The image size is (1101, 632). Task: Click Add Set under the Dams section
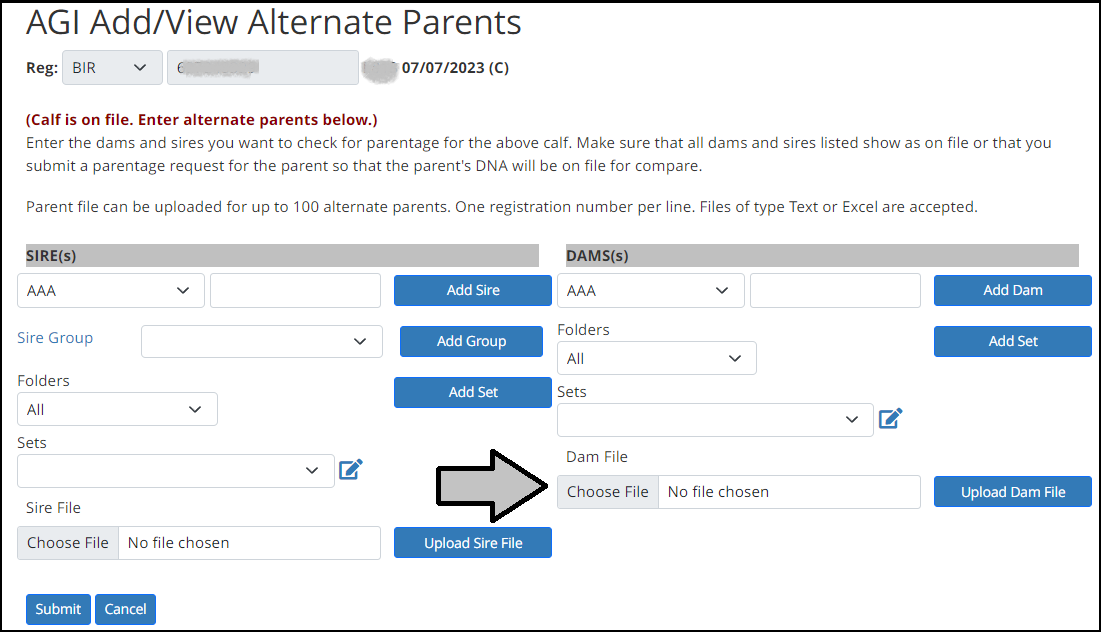click(x=1013, y=341)
